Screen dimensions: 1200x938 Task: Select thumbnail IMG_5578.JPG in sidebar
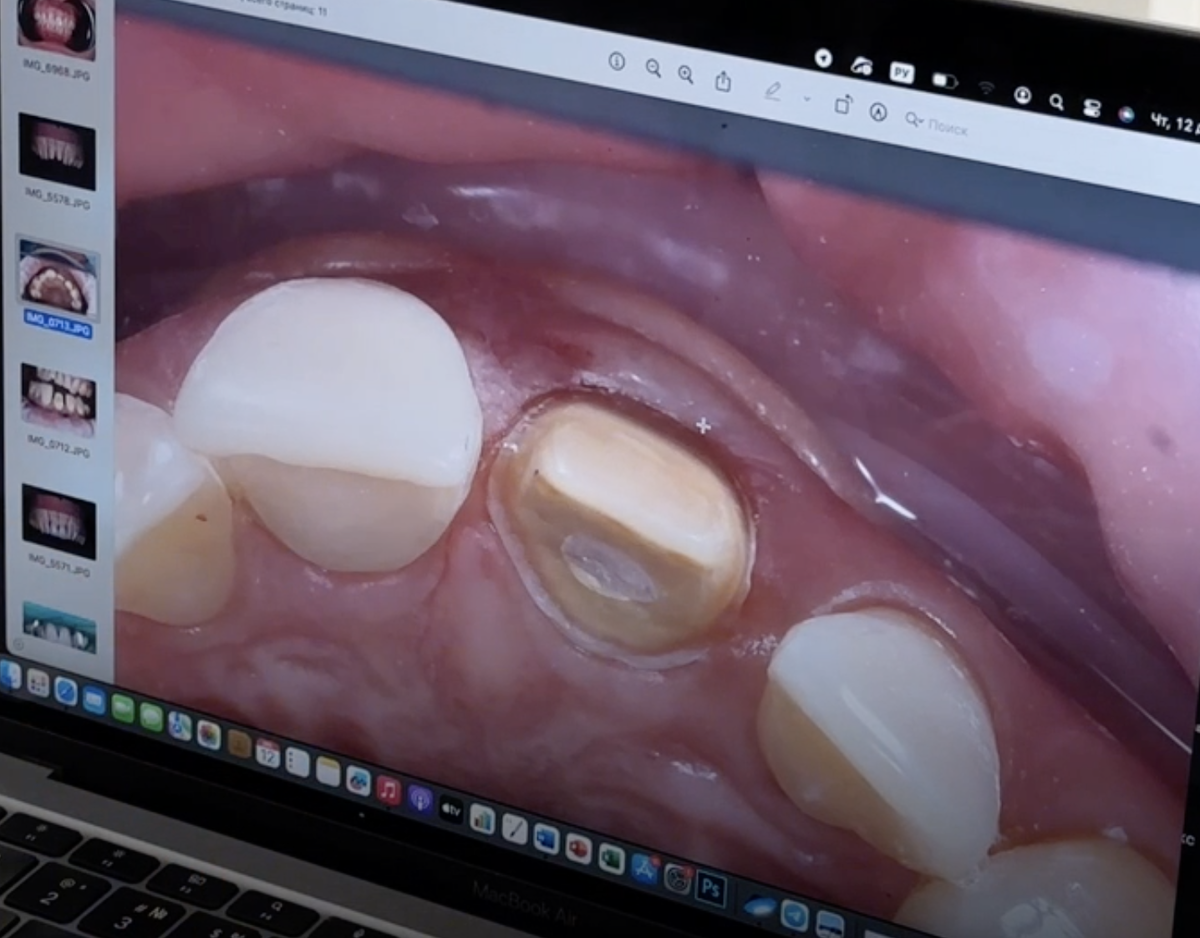57,153
